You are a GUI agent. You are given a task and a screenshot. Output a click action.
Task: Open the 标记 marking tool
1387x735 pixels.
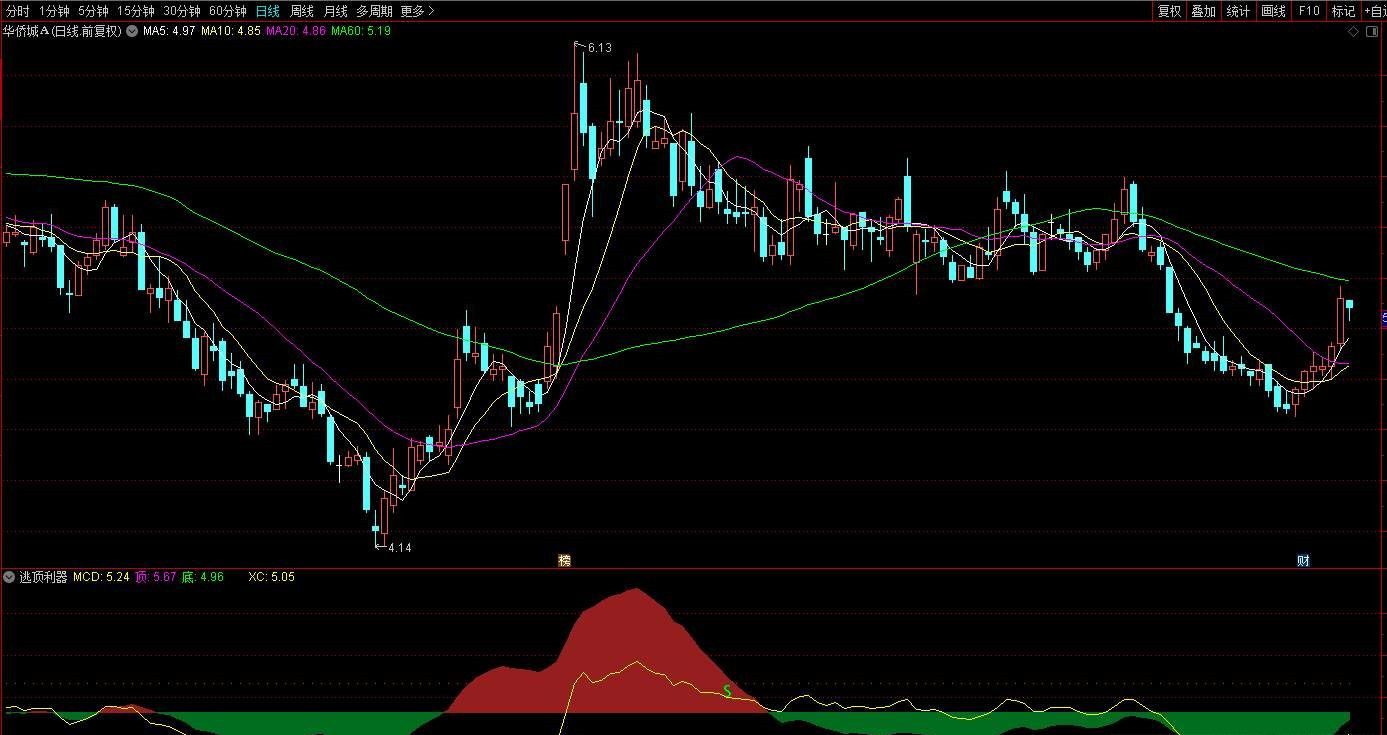click(x=1343, y=11)
